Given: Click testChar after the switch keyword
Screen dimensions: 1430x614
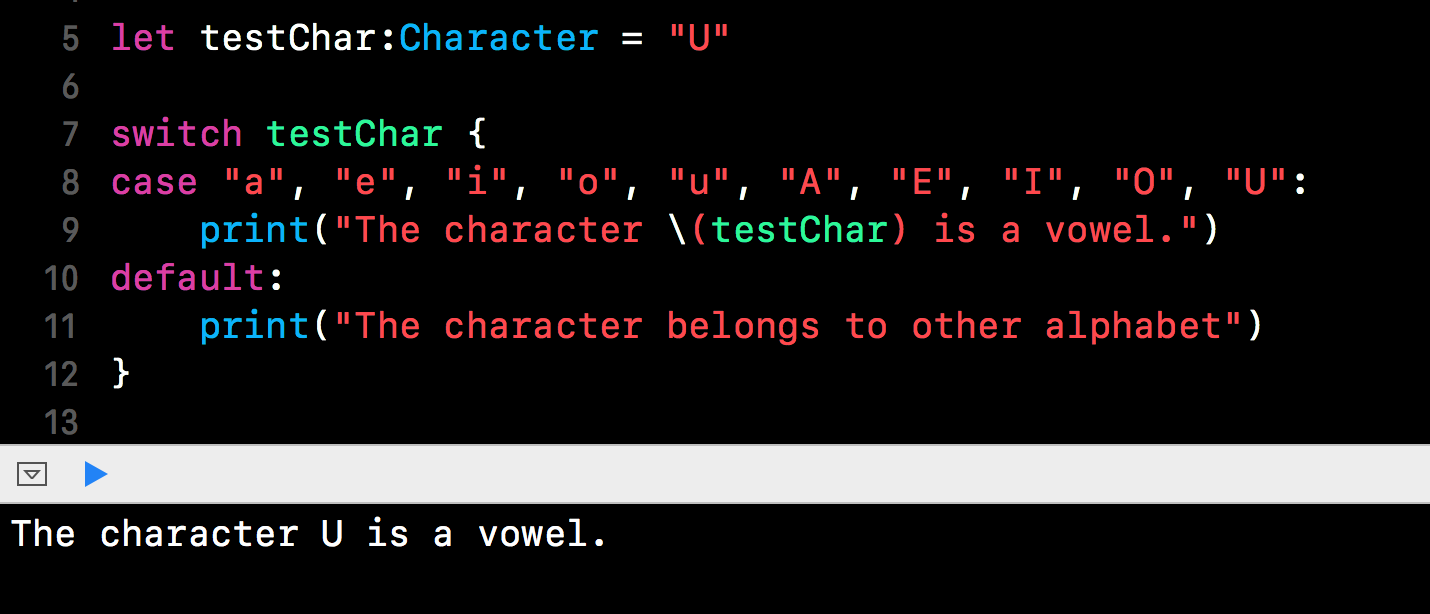Looking at the screenshot, I should tap(355, 134).
